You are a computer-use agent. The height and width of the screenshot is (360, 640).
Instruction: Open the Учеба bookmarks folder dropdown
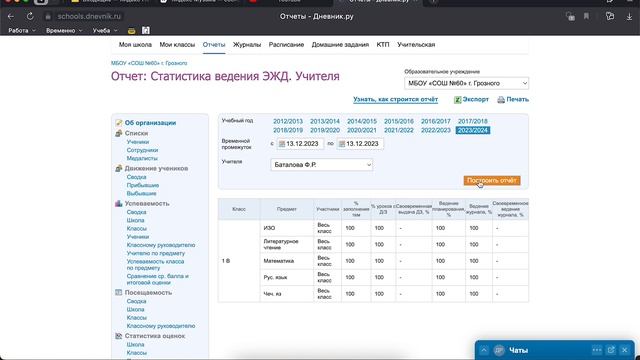(105, 31)
